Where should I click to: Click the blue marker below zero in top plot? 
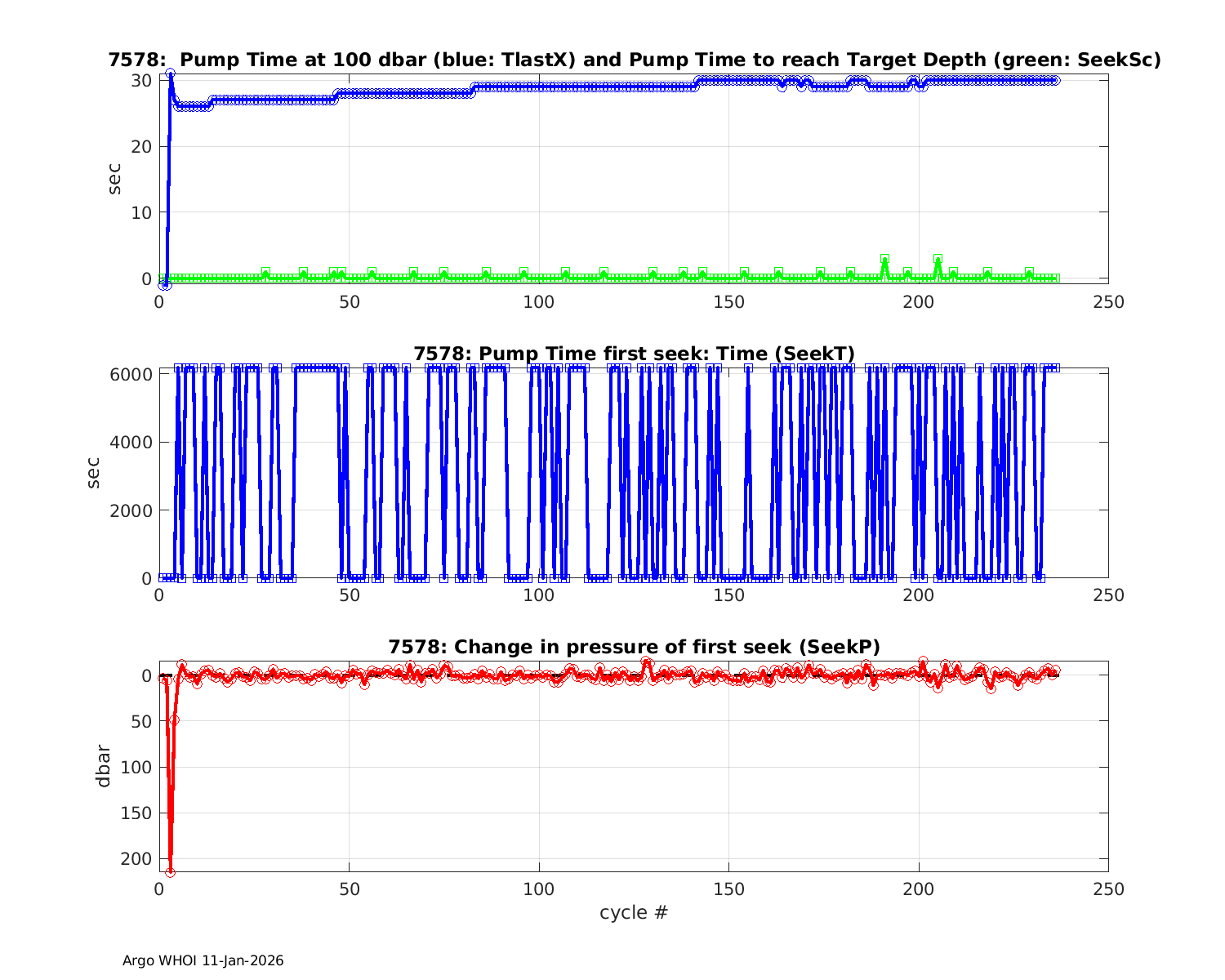point(164,285)
